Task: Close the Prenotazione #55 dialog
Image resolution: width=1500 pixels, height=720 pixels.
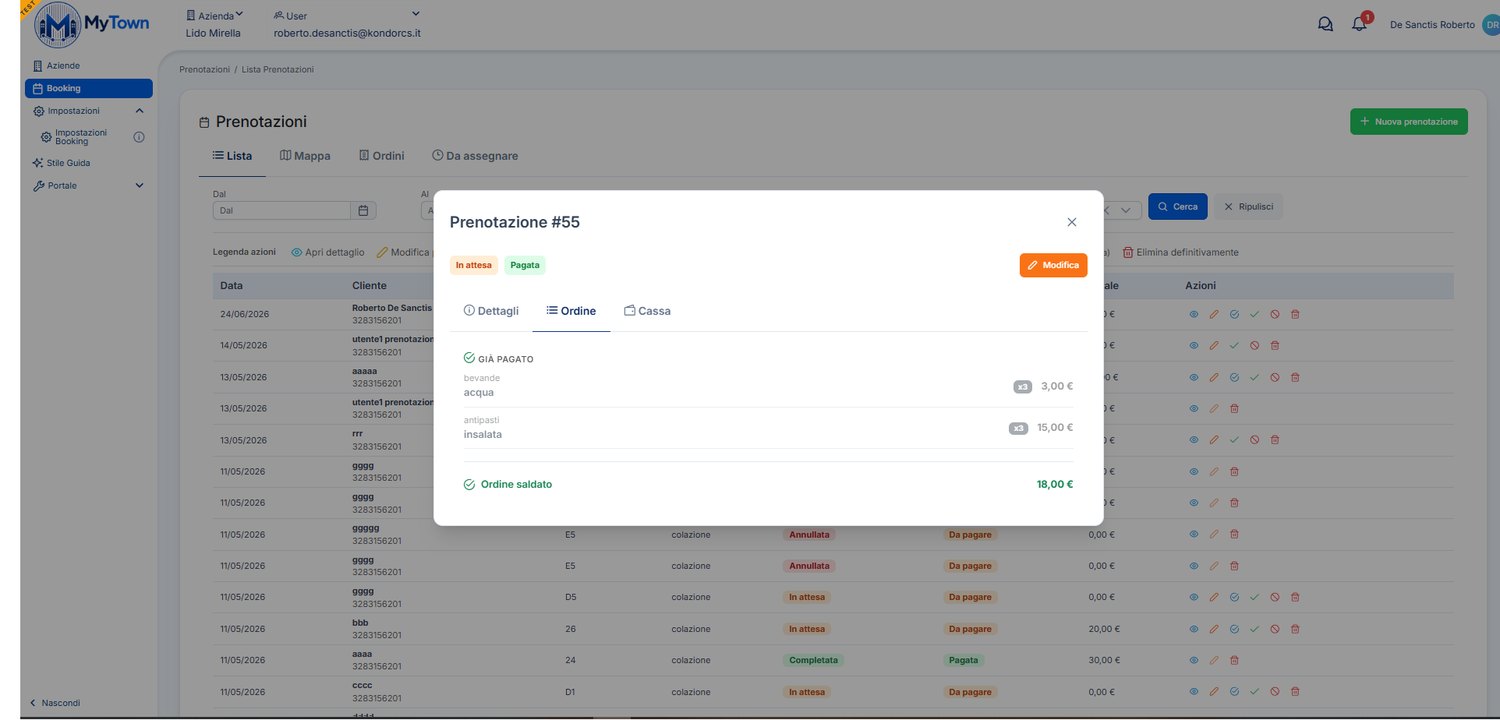Action: (x=1072, y=222)
